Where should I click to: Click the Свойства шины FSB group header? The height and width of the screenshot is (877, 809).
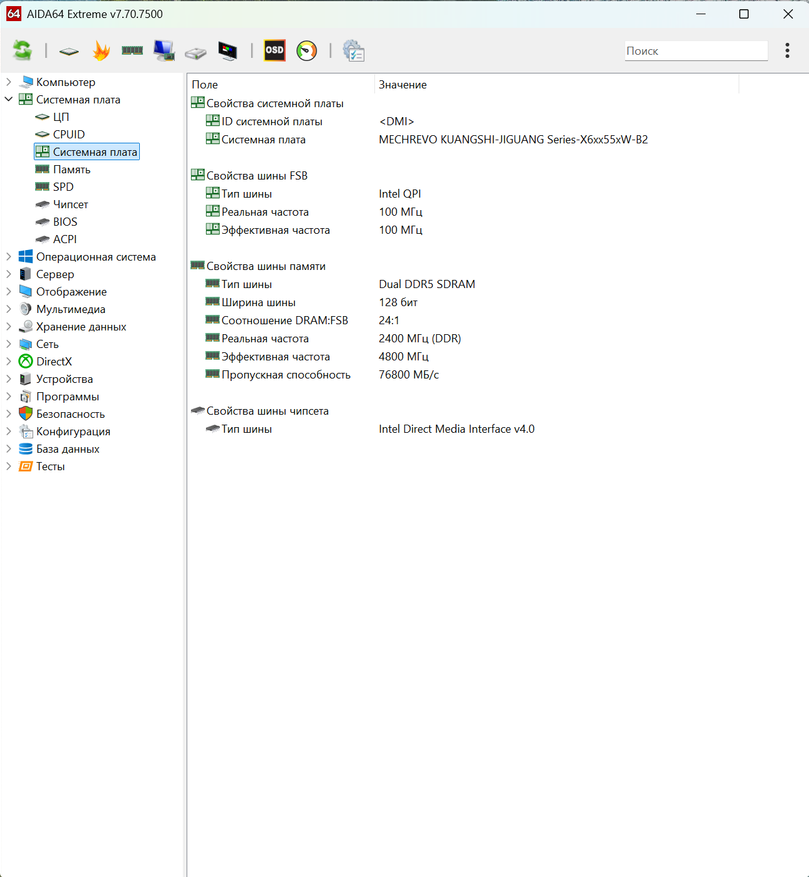coord(257,176)
